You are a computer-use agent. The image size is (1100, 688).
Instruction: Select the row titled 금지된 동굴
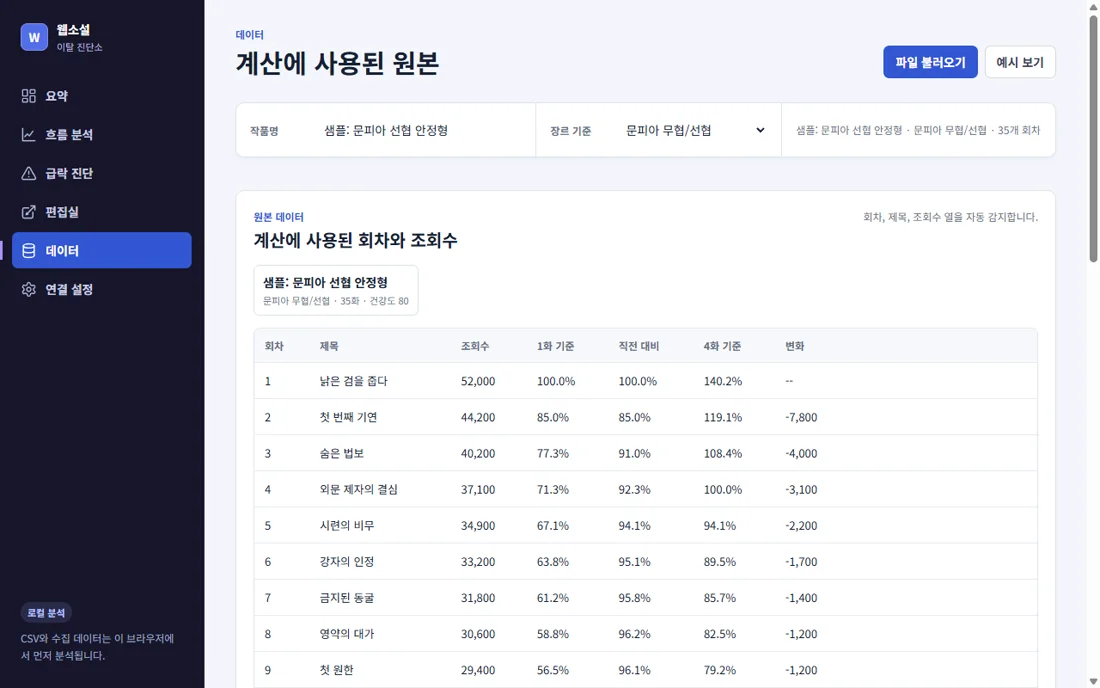[x=645, y=598]
